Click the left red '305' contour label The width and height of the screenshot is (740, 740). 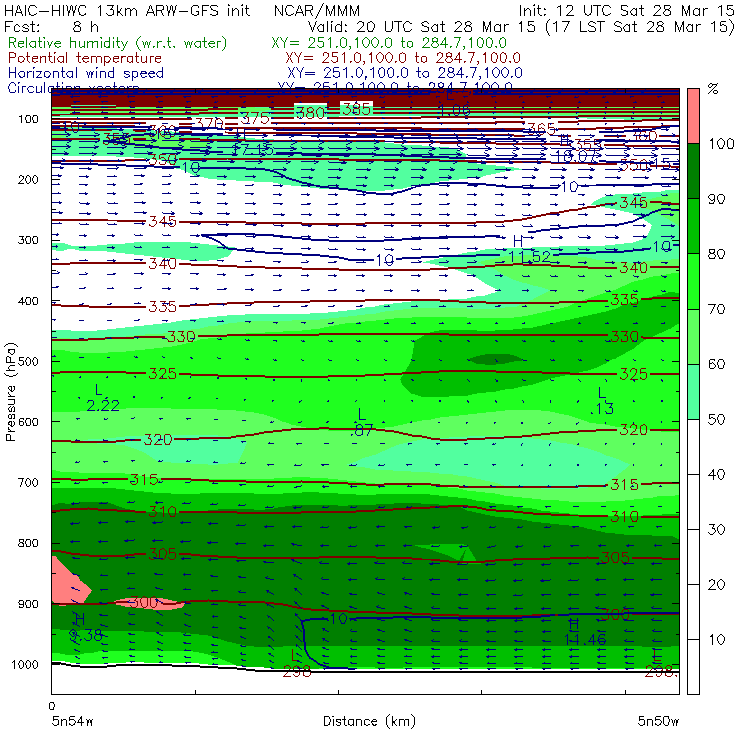(162, 554)
